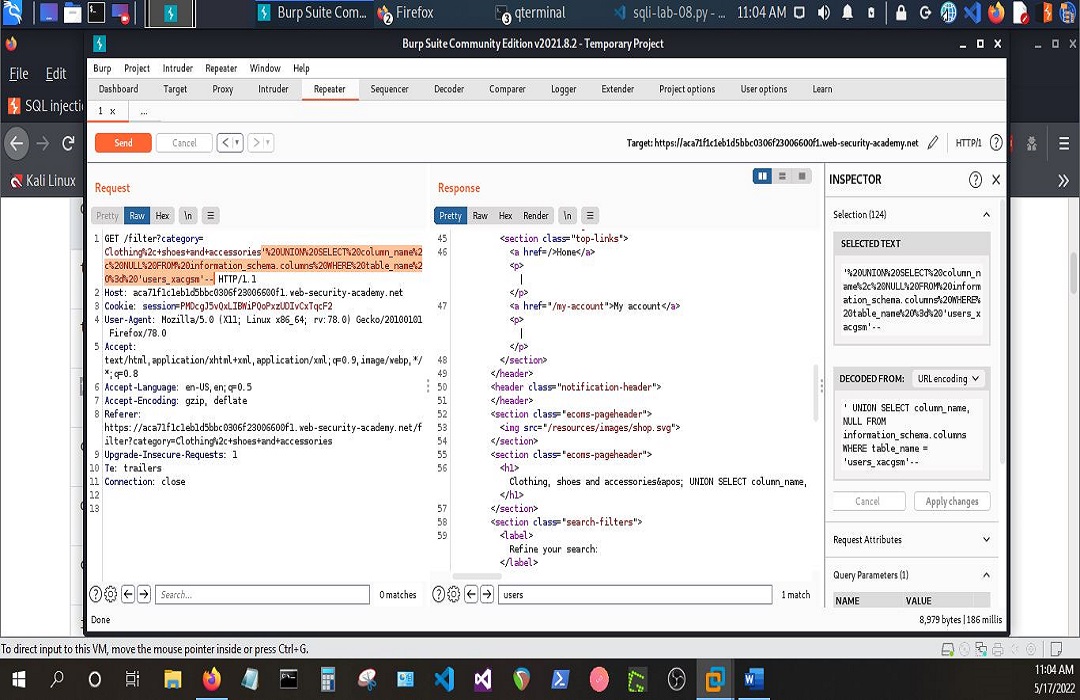Screen dimensions: 1080x700
Task: Close the Inspector panel
Action: click(996, 180)
